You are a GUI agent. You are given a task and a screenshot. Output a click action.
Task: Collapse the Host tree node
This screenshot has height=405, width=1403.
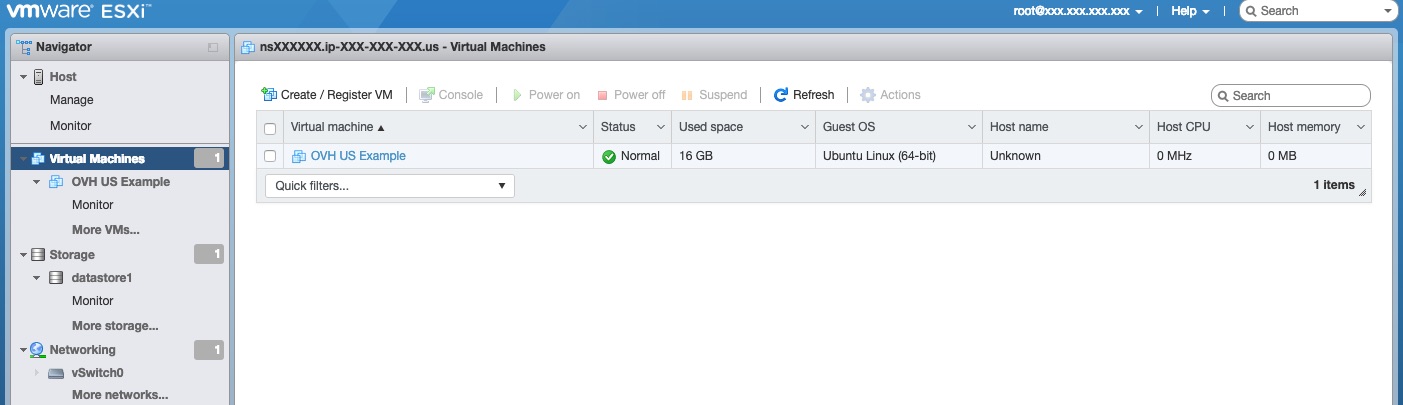[x=23, y=77]
